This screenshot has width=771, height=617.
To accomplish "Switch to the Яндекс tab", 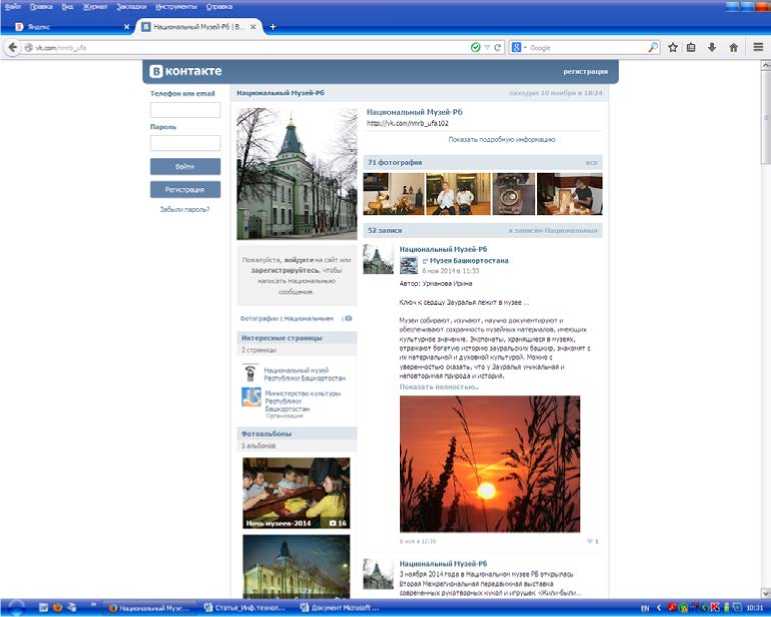I will point(69,27).
